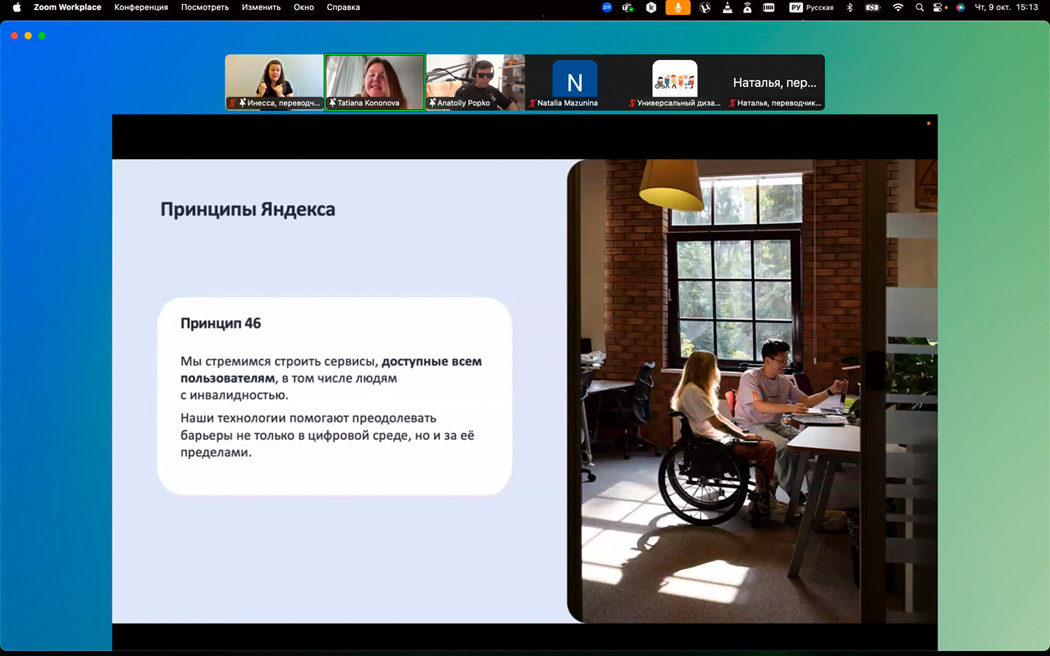
Task: Click Natalia Mazunina's participant tile
Action: coord(575,81)
